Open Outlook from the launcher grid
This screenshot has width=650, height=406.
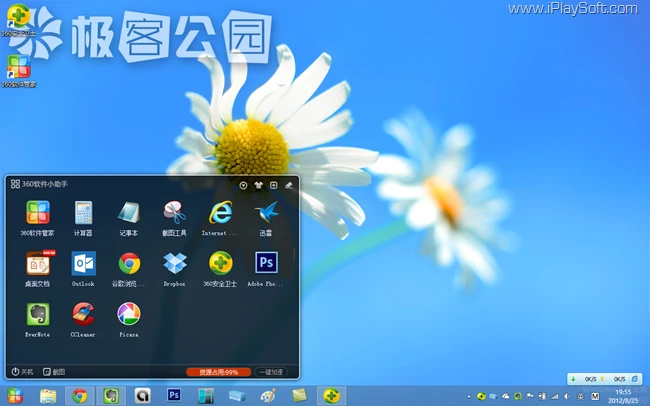click(83, 264)
